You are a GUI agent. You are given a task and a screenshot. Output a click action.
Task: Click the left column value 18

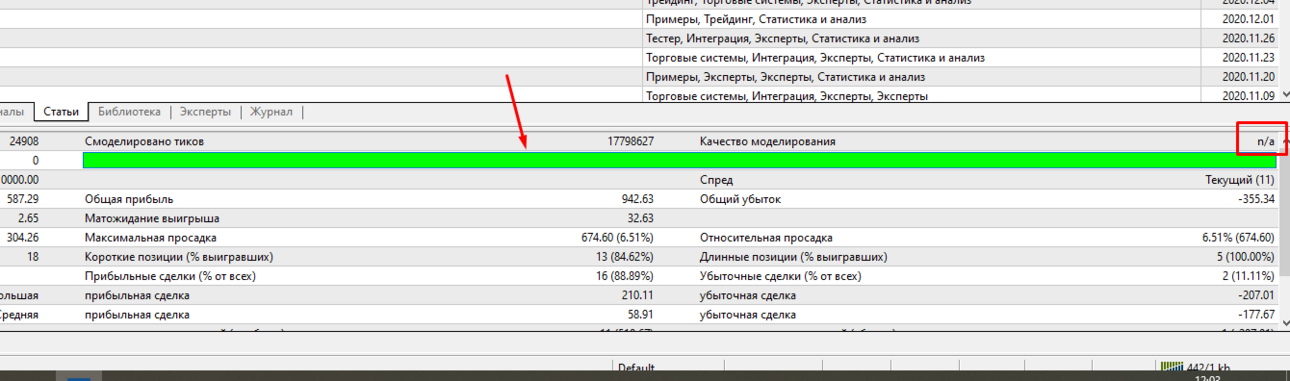33,257
